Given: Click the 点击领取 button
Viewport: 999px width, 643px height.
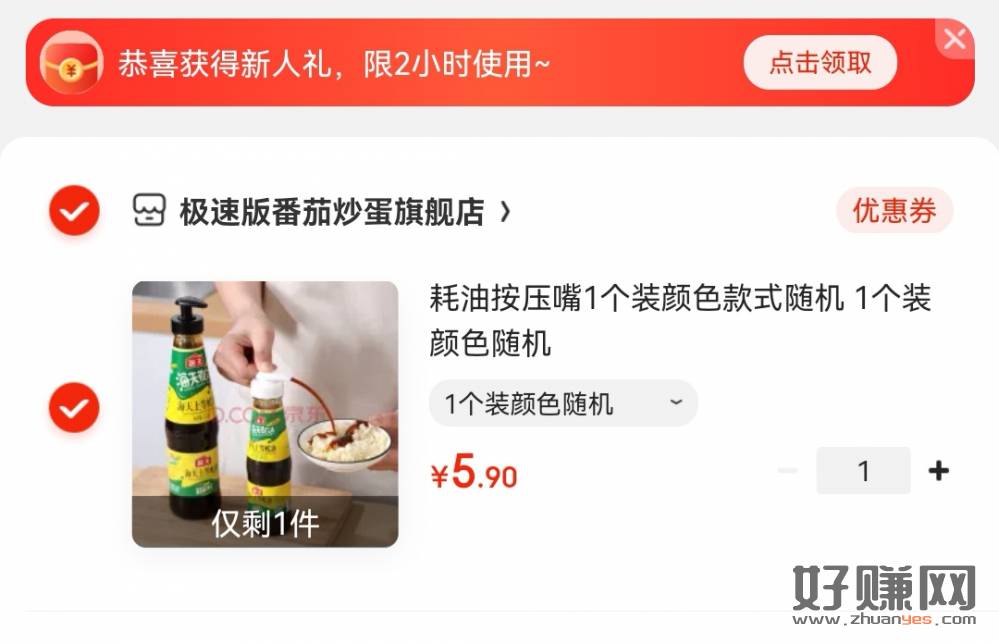Looking at the screenshot, I should tap(820, 62).
